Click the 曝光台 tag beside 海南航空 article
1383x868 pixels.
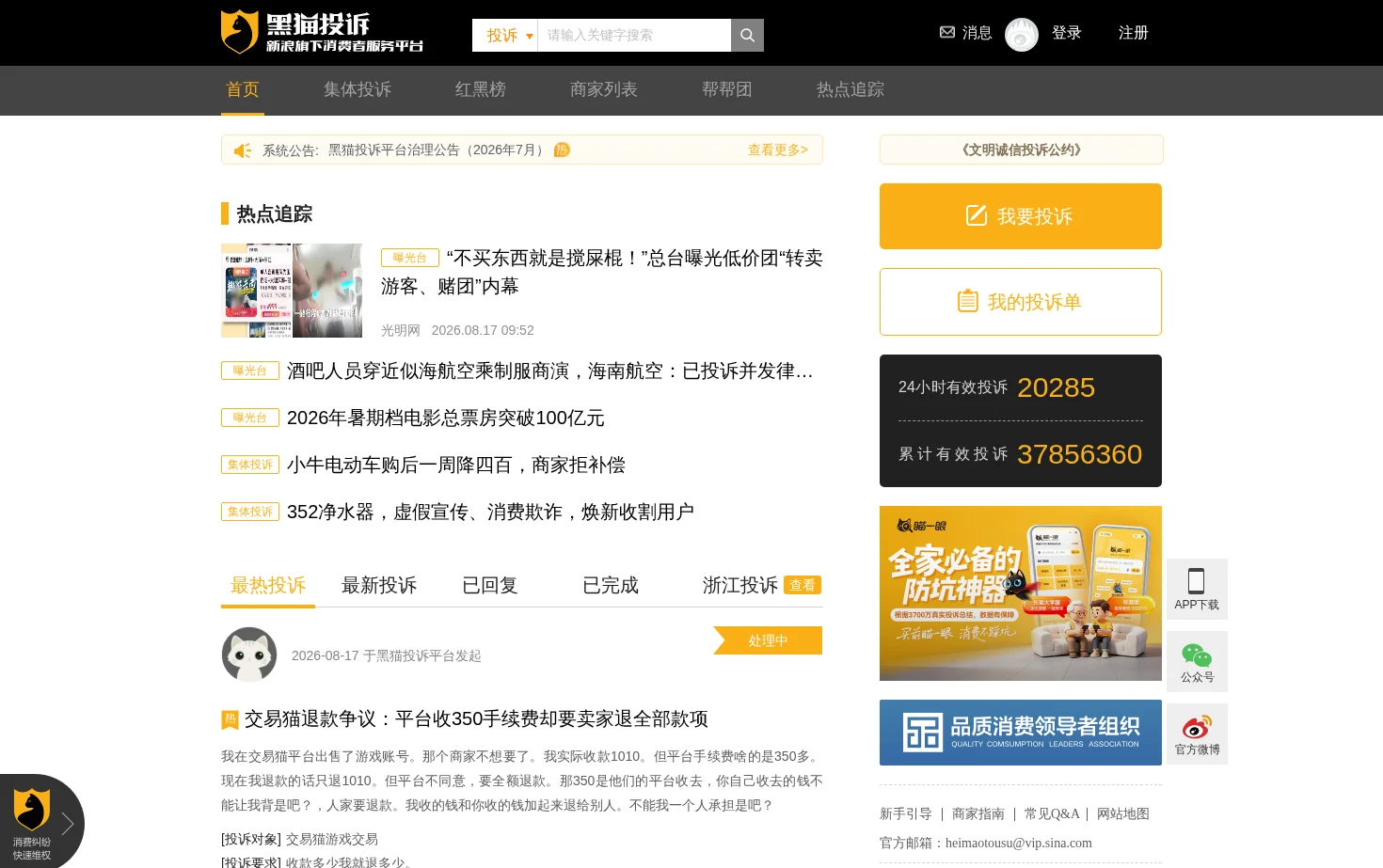pyautogui.click(x=250, y=371)
